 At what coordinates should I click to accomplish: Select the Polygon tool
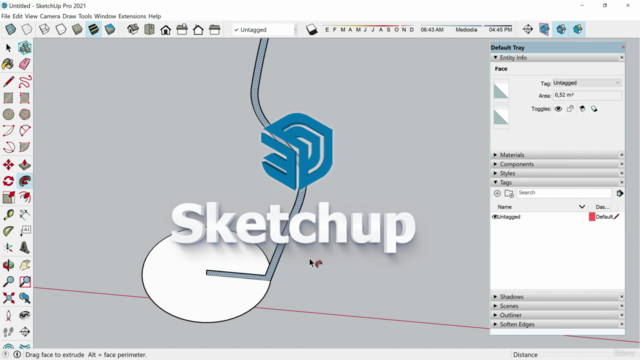click(24, 114)
